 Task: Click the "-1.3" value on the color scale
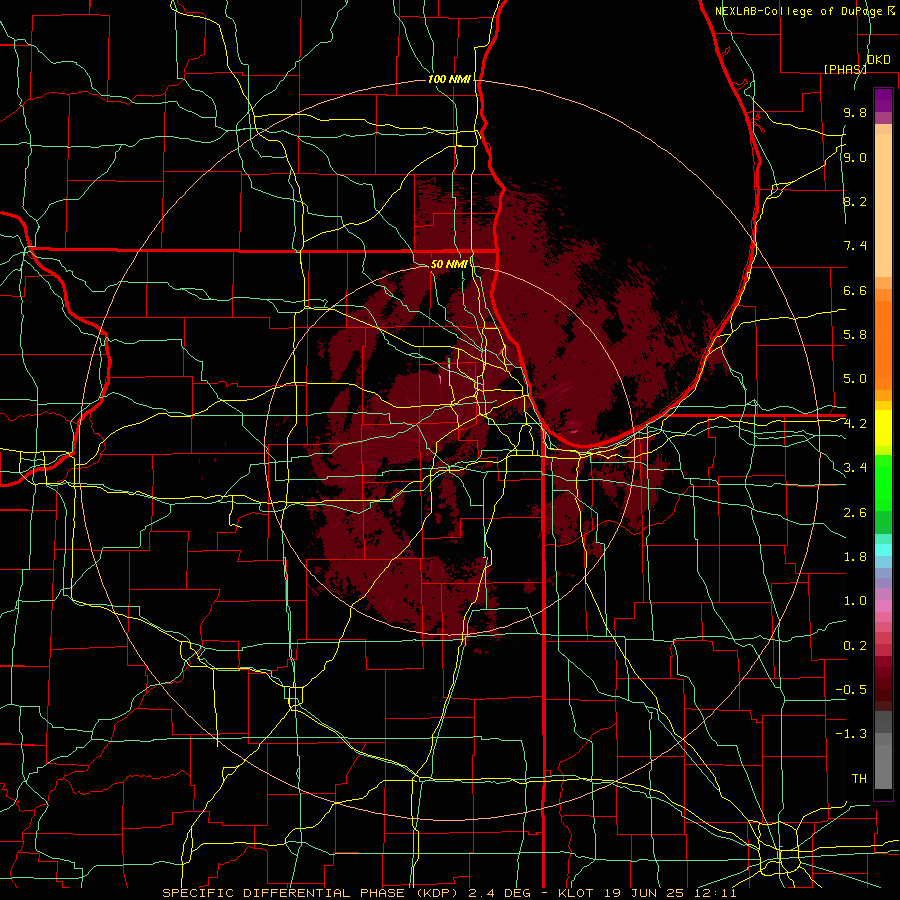point(851,734)
